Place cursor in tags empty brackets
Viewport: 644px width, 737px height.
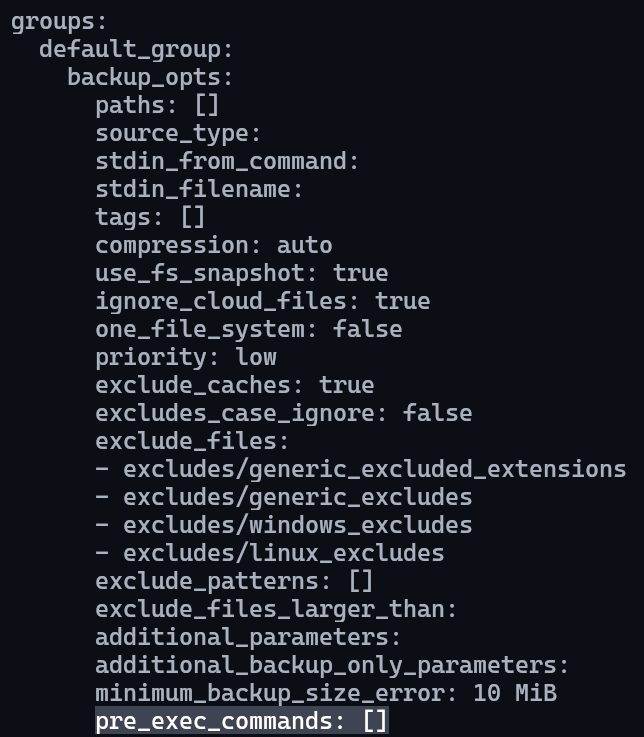tap(193, 218)
